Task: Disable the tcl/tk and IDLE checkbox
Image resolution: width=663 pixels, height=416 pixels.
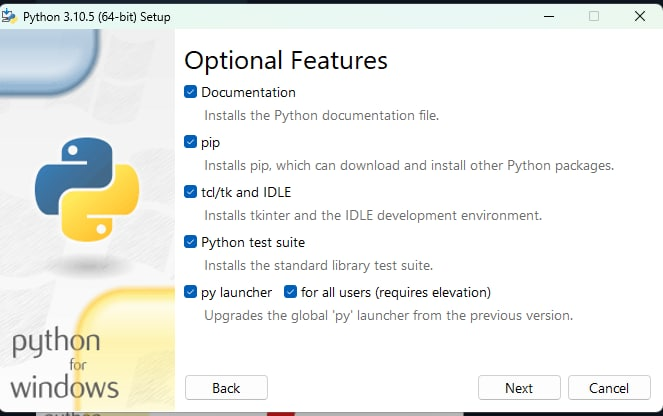Action: 190,192
